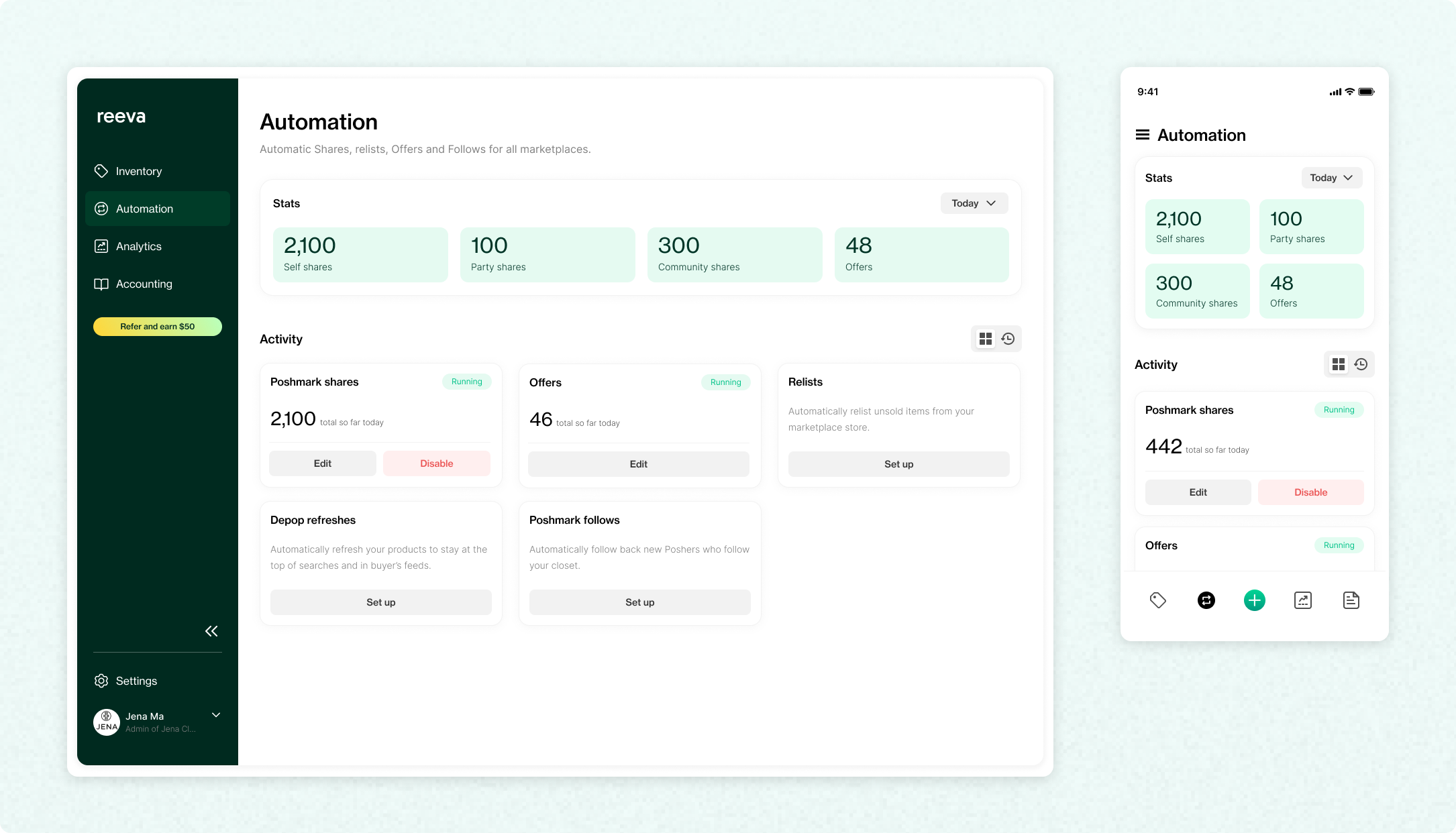
Task: Open the mobile Stats Today dropdown
Action: click(1332, 178)
